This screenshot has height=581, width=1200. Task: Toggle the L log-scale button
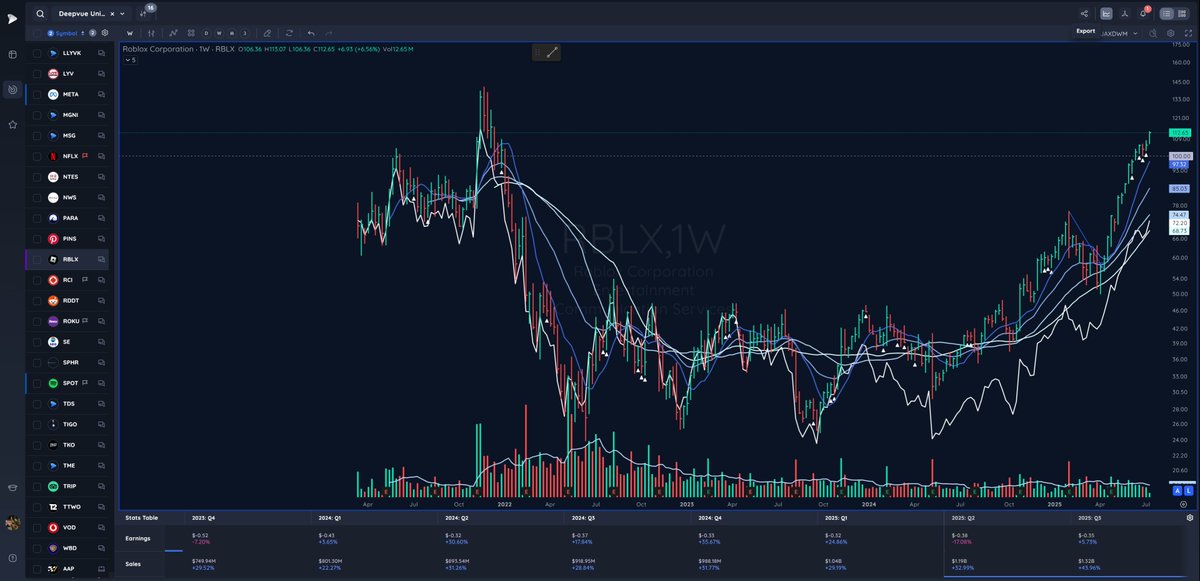[x=1189, y=492]
